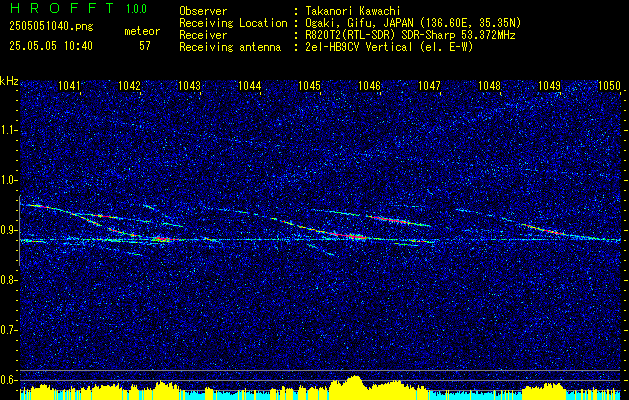Click time marker 1050
The width and height of the screenshot is (629, 400).
click(609, 85)
